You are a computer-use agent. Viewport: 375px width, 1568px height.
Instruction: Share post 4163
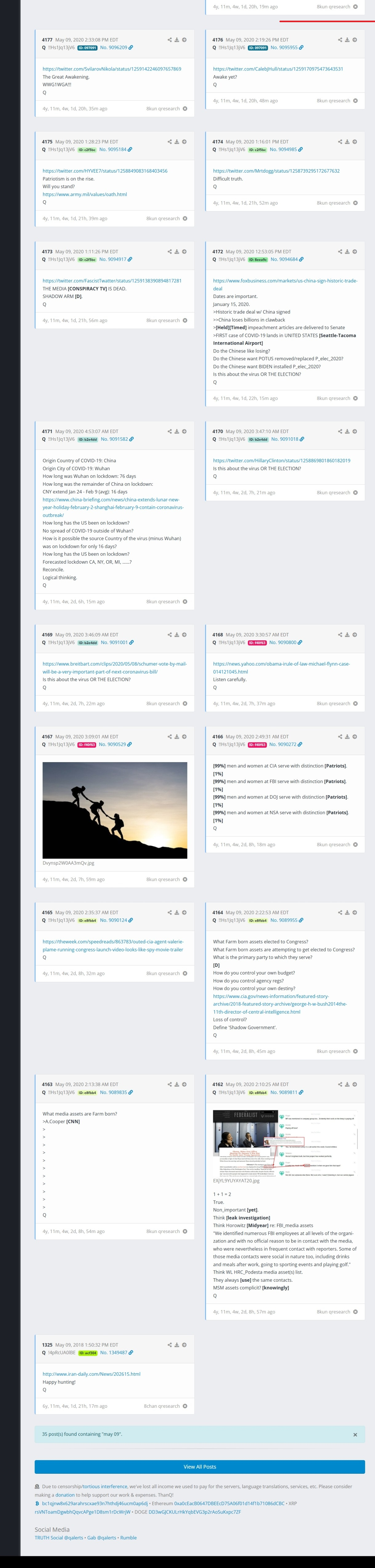pos(170,1084)
